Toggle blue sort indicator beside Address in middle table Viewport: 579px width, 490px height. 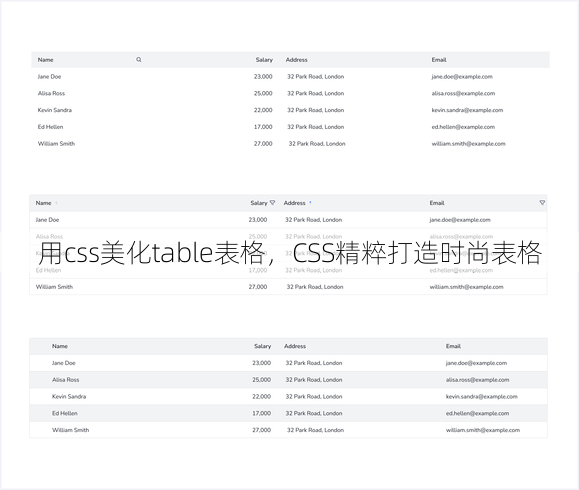click(x=310, y=203)
